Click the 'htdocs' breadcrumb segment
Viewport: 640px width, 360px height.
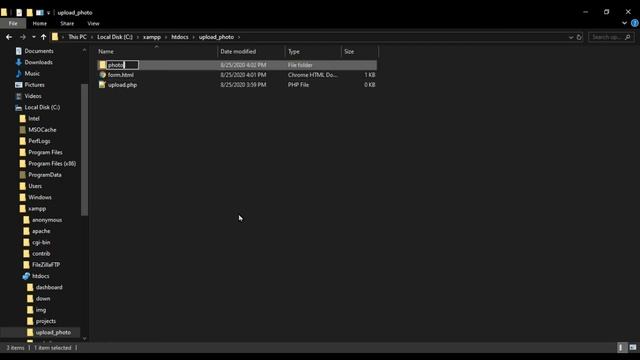click(180, 37)
